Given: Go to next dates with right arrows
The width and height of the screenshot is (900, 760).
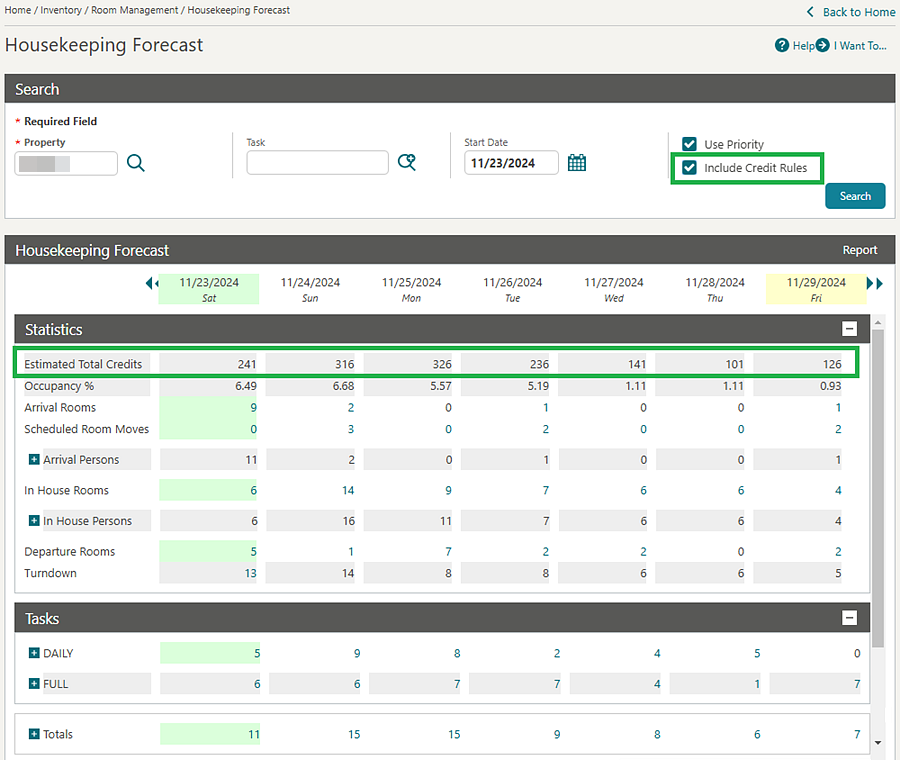Looking at the screenshot, I should tap(874, 283).
